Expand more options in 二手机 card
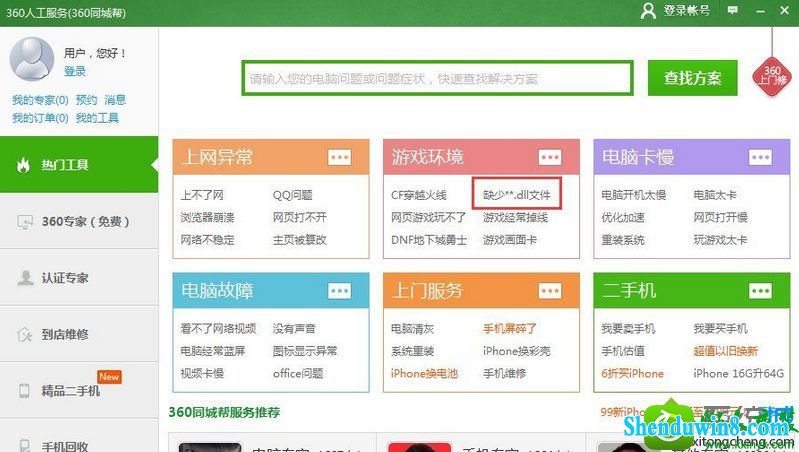The height and width of the screenshot is (452, 799). 760,291
